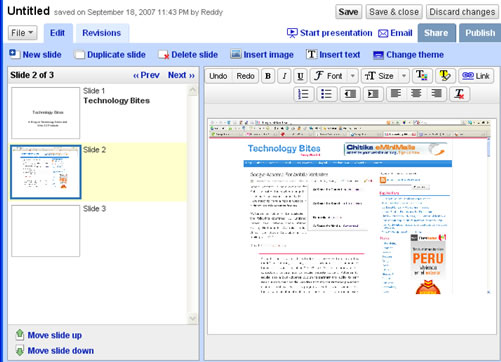Click the Redo button
The height and width of the screenshot is (362, 501).
click(245, 76)
